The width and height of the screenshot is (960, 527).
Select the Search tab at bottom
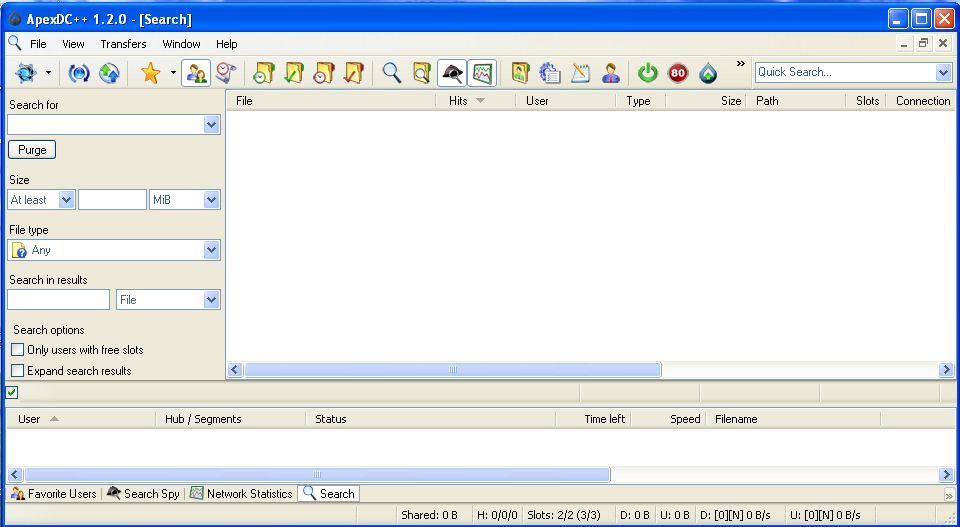click(329, 493)
